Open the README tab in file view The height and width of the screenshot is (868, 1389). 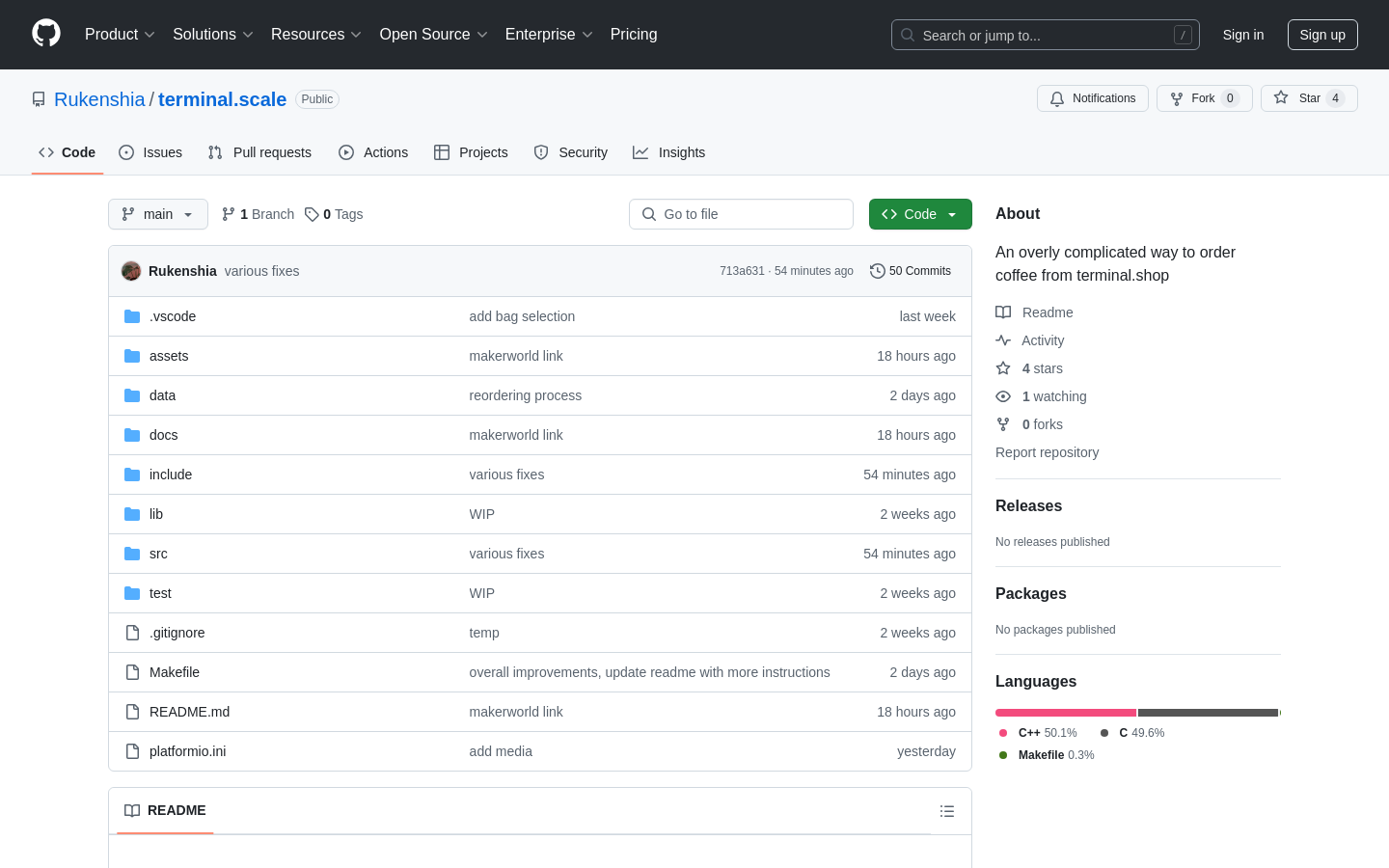pyautogui.click(x=165, y=810)
